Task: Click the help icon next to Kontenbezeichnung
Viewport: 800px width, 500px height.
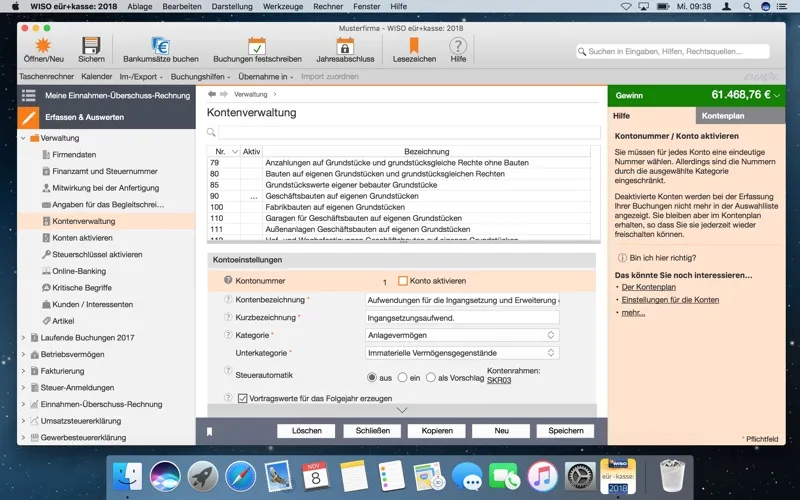Action: (x=228, y=299)
